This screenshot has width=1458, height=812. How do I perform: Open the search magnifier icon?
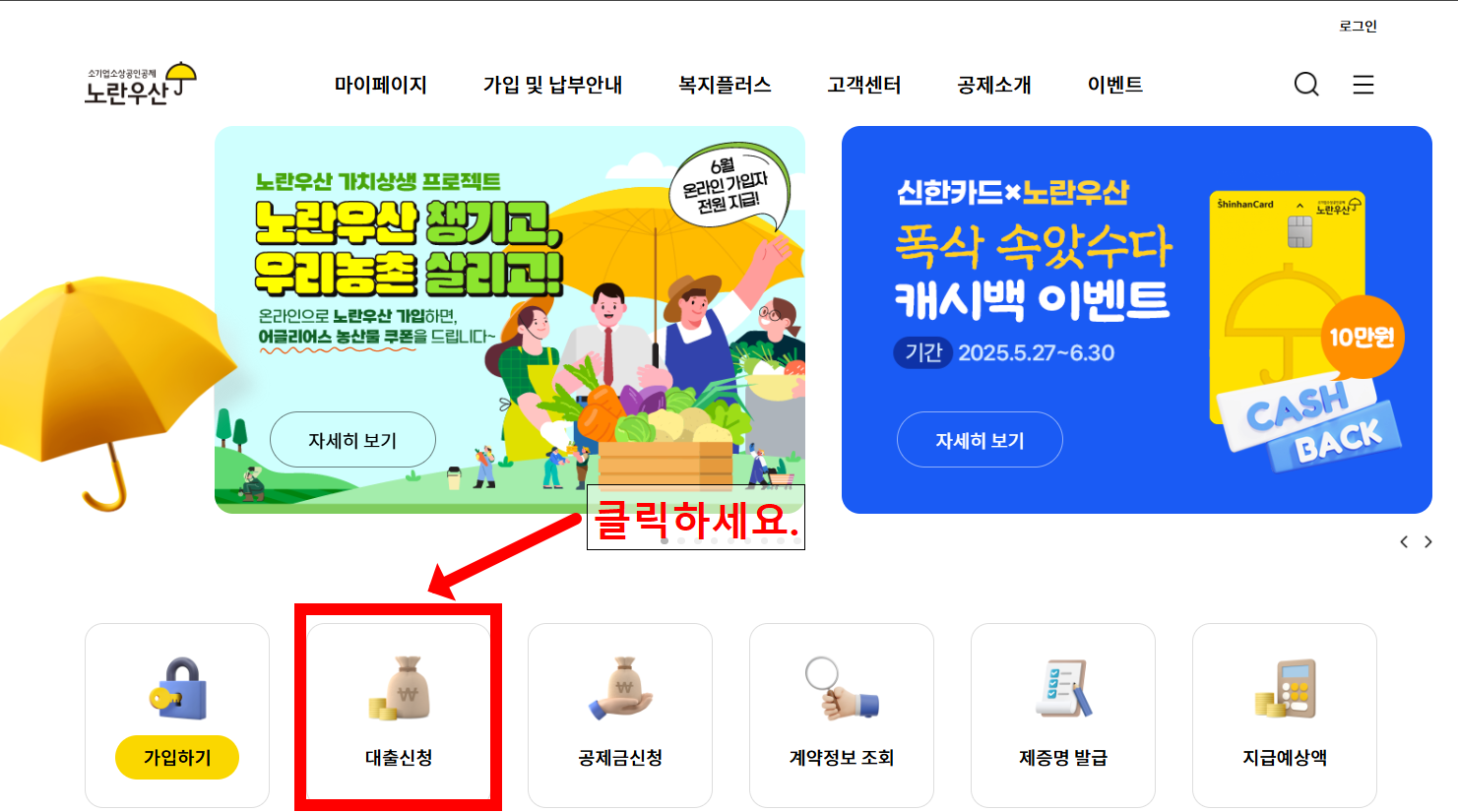(x=1306, y=85)
